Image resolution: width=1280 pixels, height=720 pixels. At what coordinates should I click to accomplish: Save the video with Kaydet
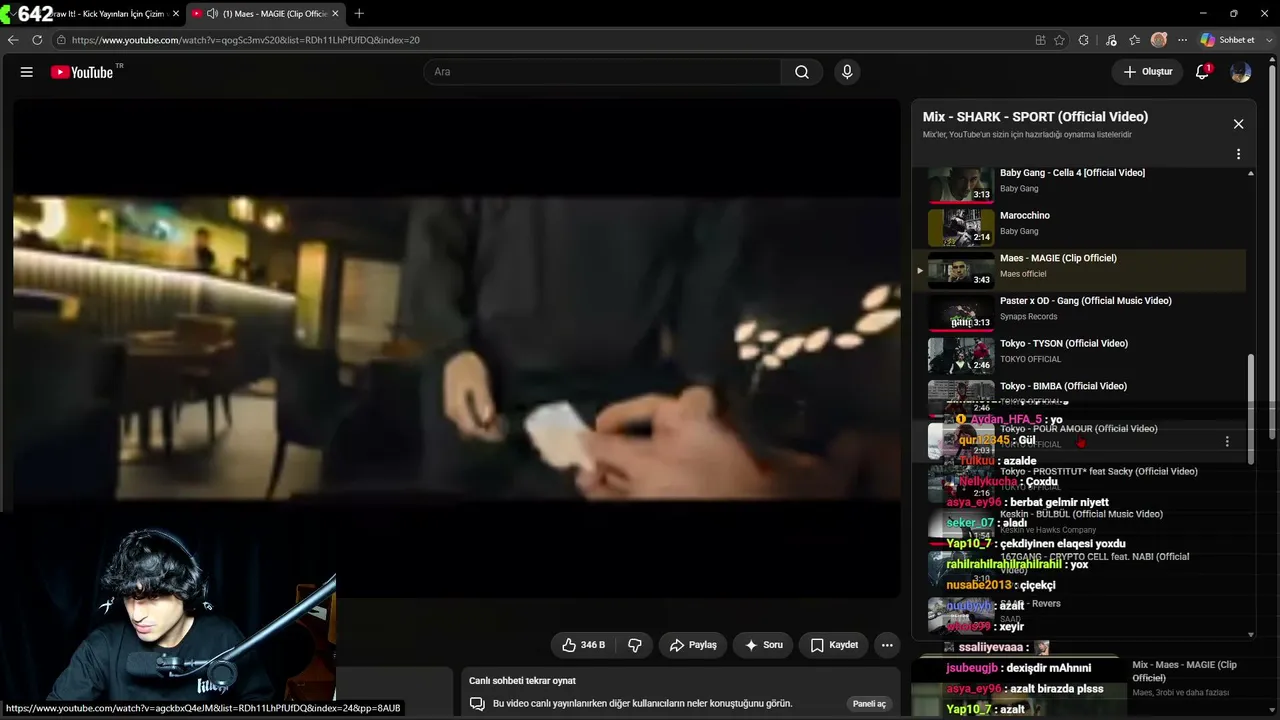833,645
